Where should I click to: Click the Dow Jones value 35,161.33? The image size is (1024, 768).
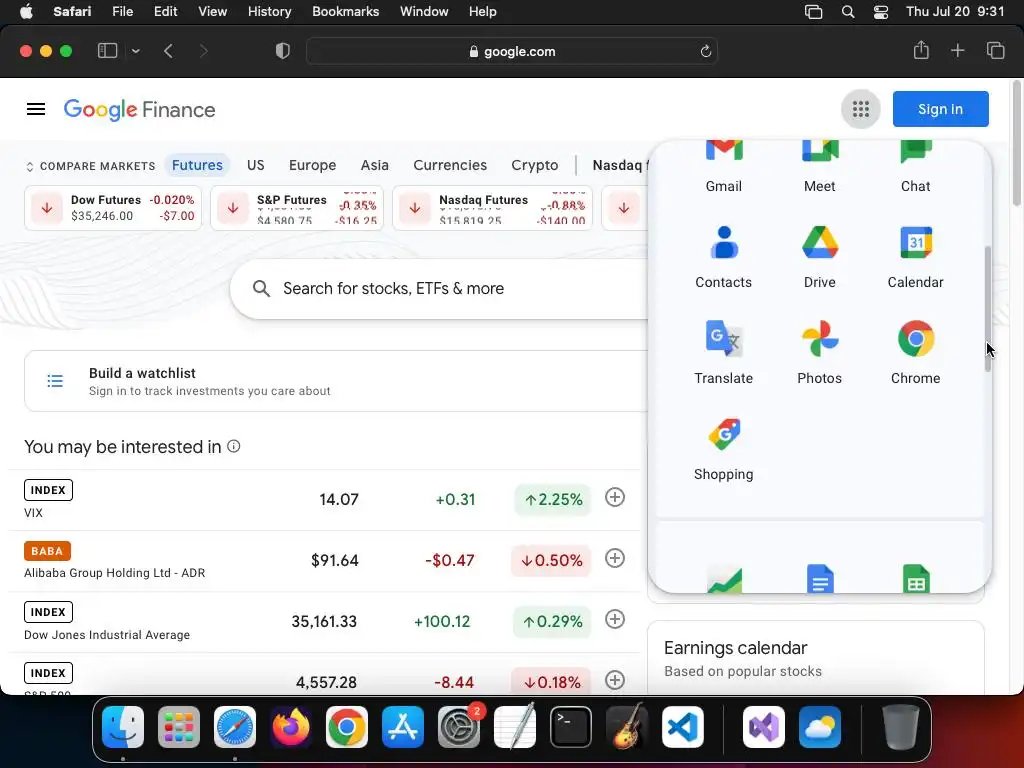pos(324,621)
